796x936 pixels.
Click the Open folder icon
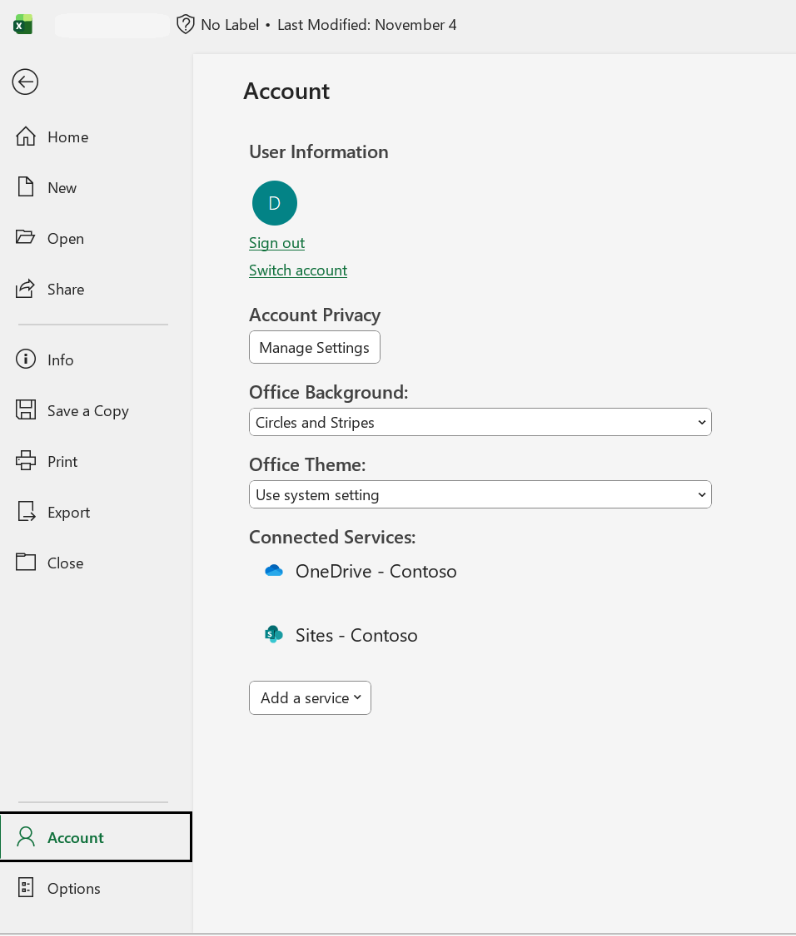25,237
